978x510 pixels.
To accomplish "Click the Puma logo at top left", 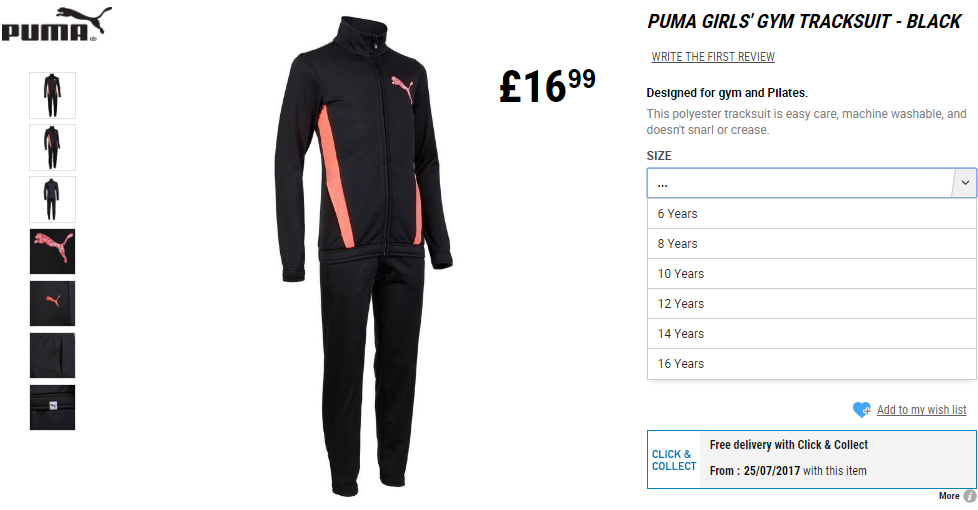I will (56, 24).
